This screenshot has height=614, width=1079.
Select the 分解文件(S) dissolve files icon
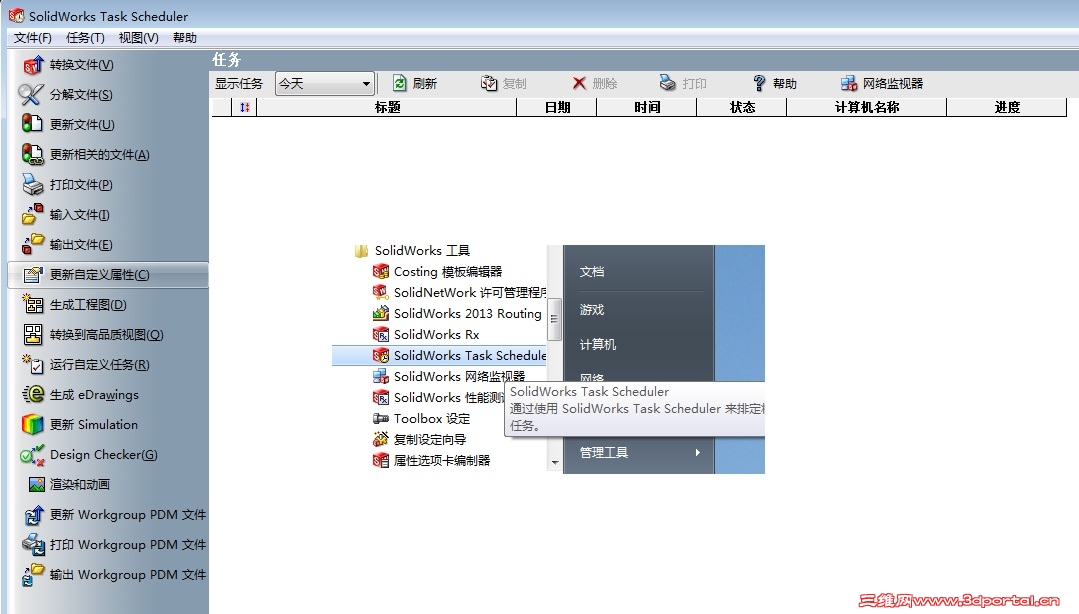(x=32, y=94)
